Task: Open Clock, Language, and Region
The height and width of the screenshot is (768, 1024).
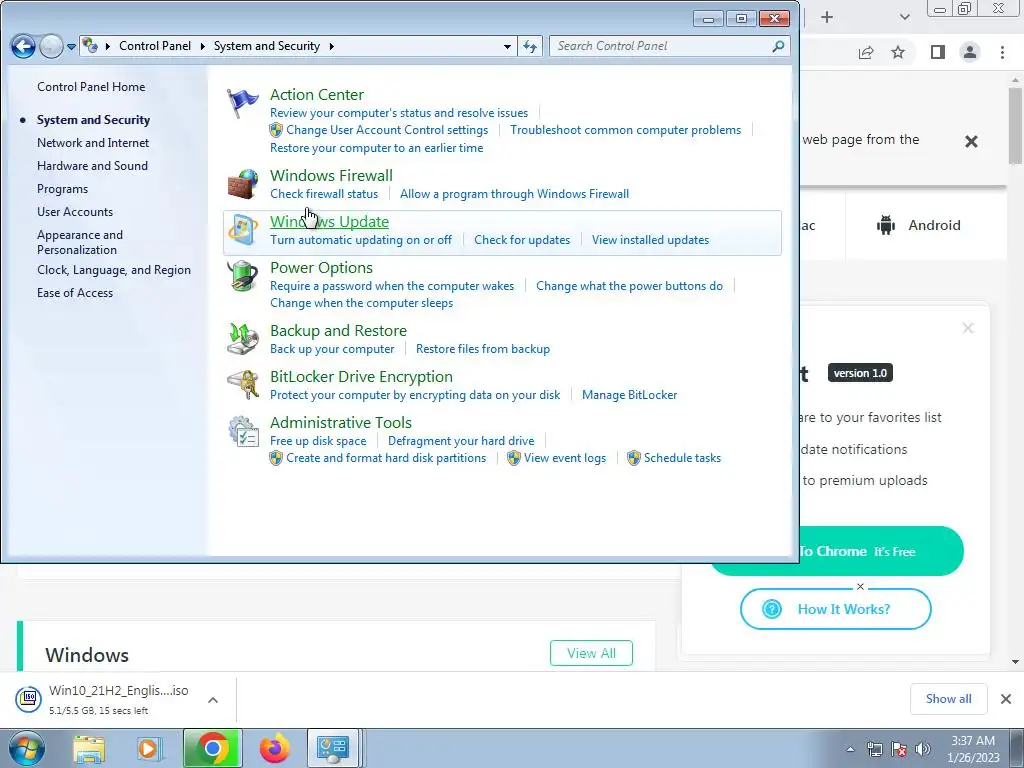Action: coord(114,270)
